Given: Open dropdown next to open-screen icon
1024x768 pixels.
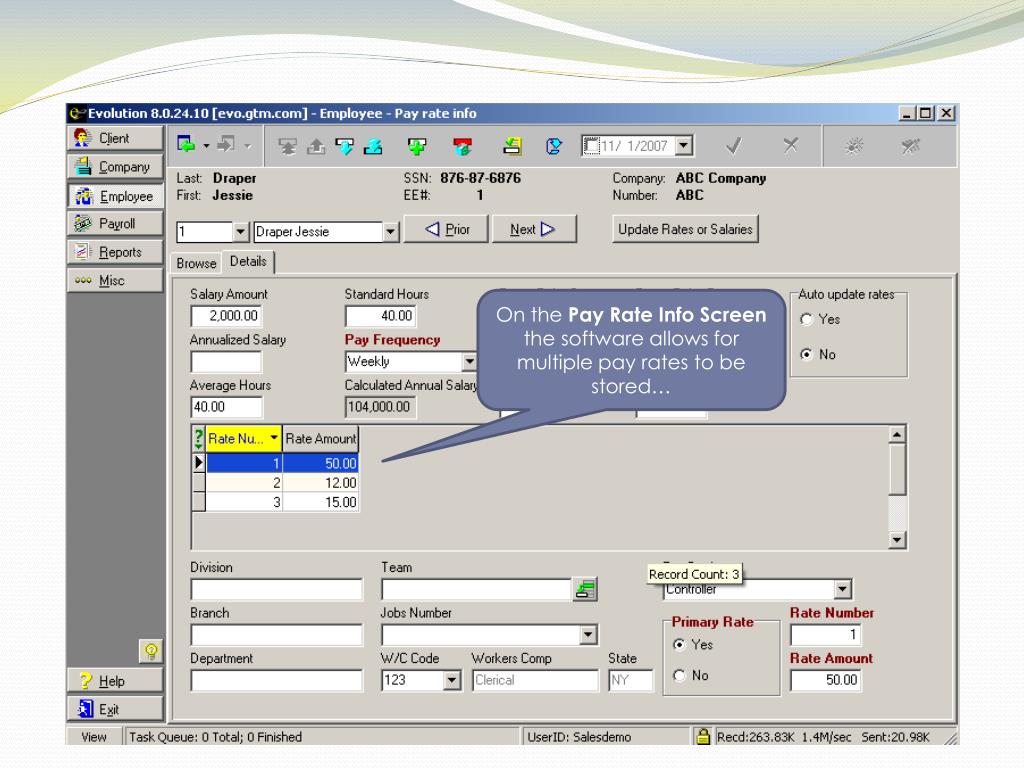Looking at the screenshot, I should pyautogui.click(x=206, y=146).
